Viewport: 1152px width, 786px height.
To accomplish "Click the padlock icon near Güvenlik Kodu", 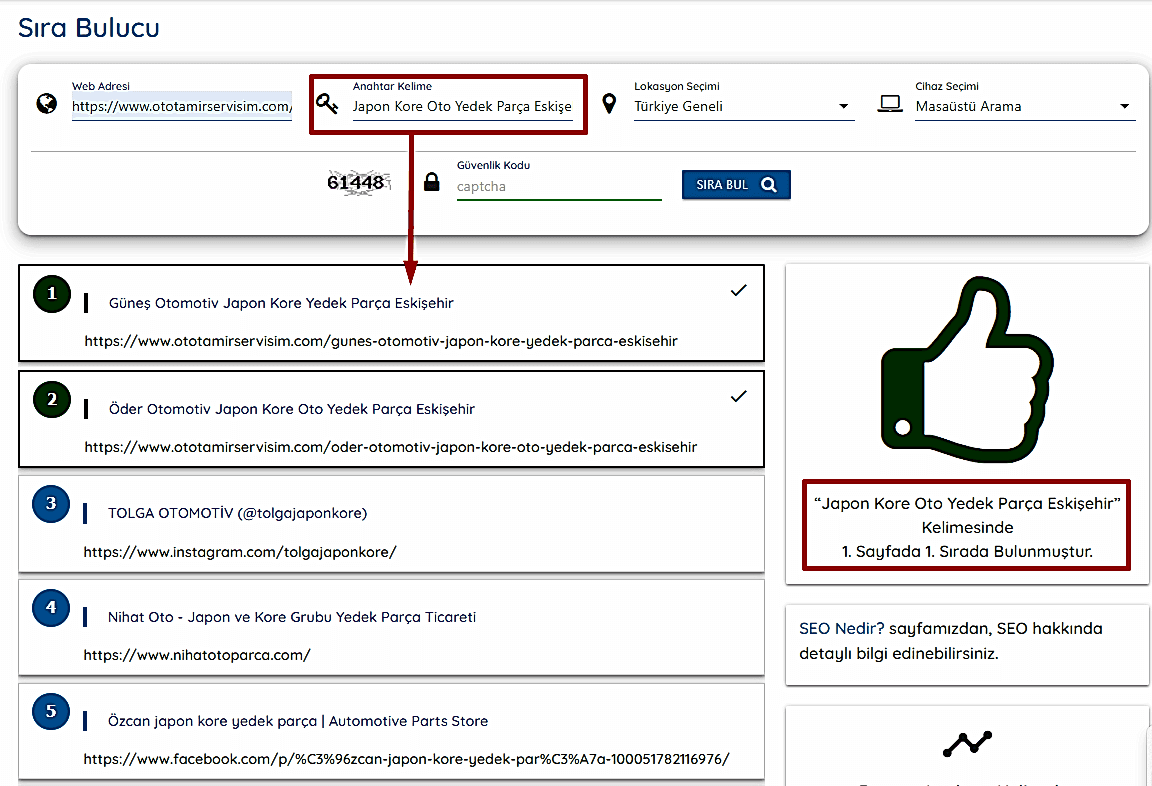I will coord(431,182).
